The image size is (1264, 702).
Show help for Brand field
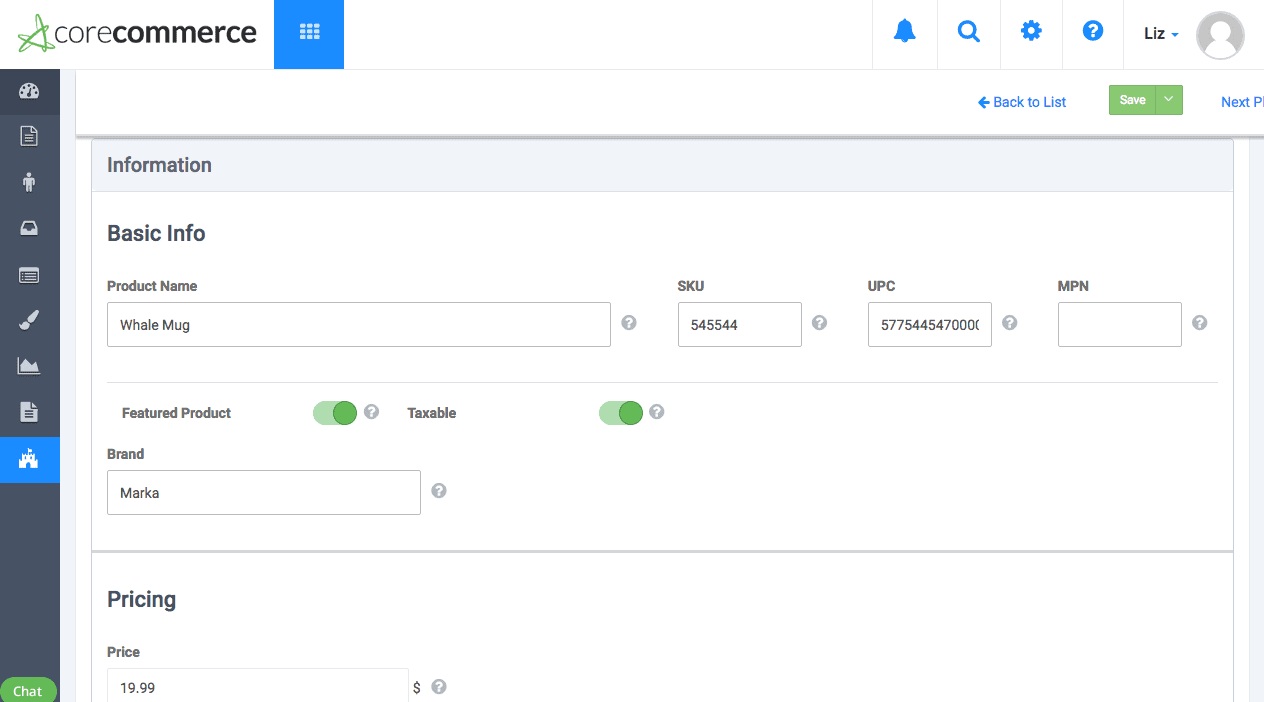439,491
